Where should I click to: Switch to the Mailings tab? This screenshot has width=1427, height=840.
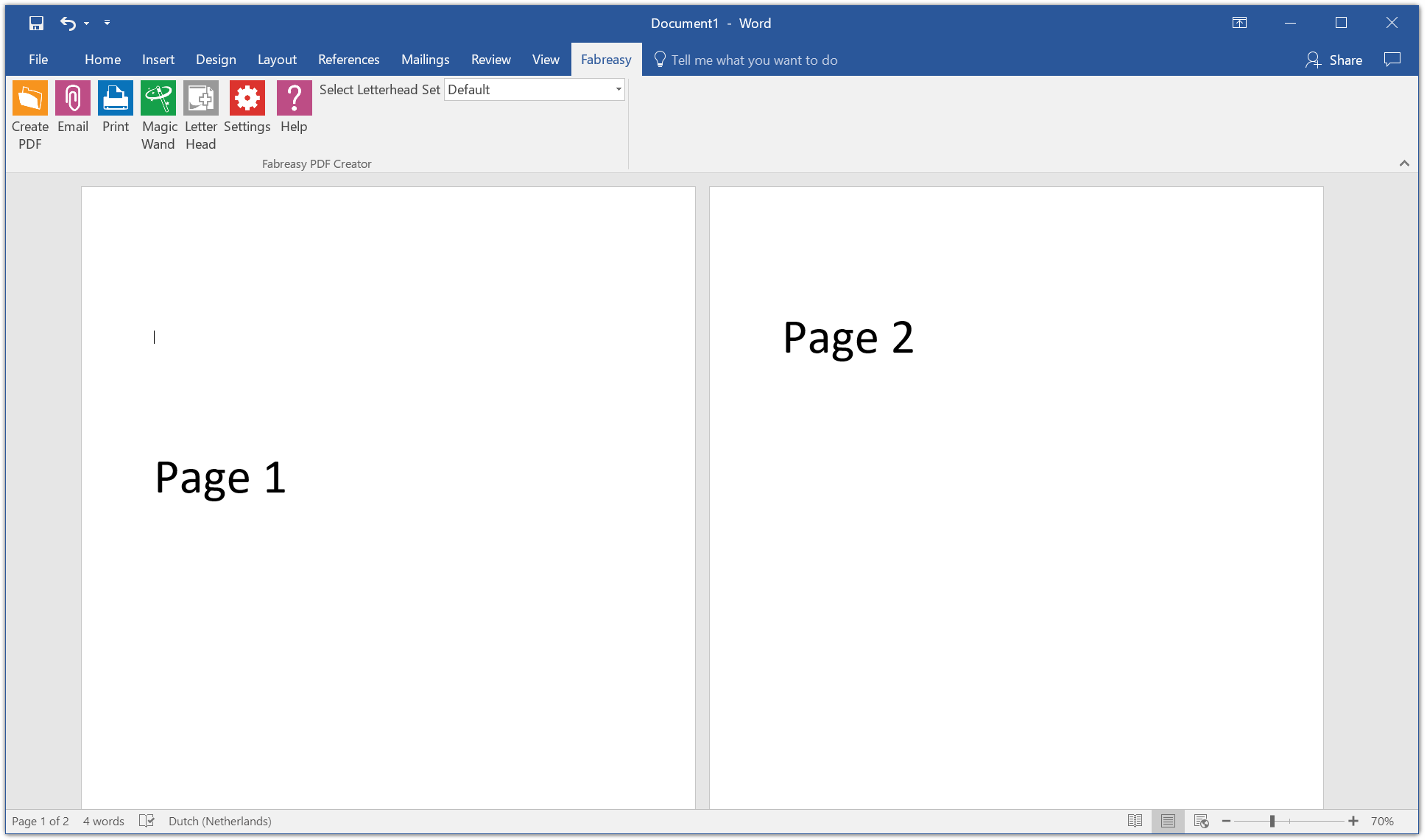point(425,60)
